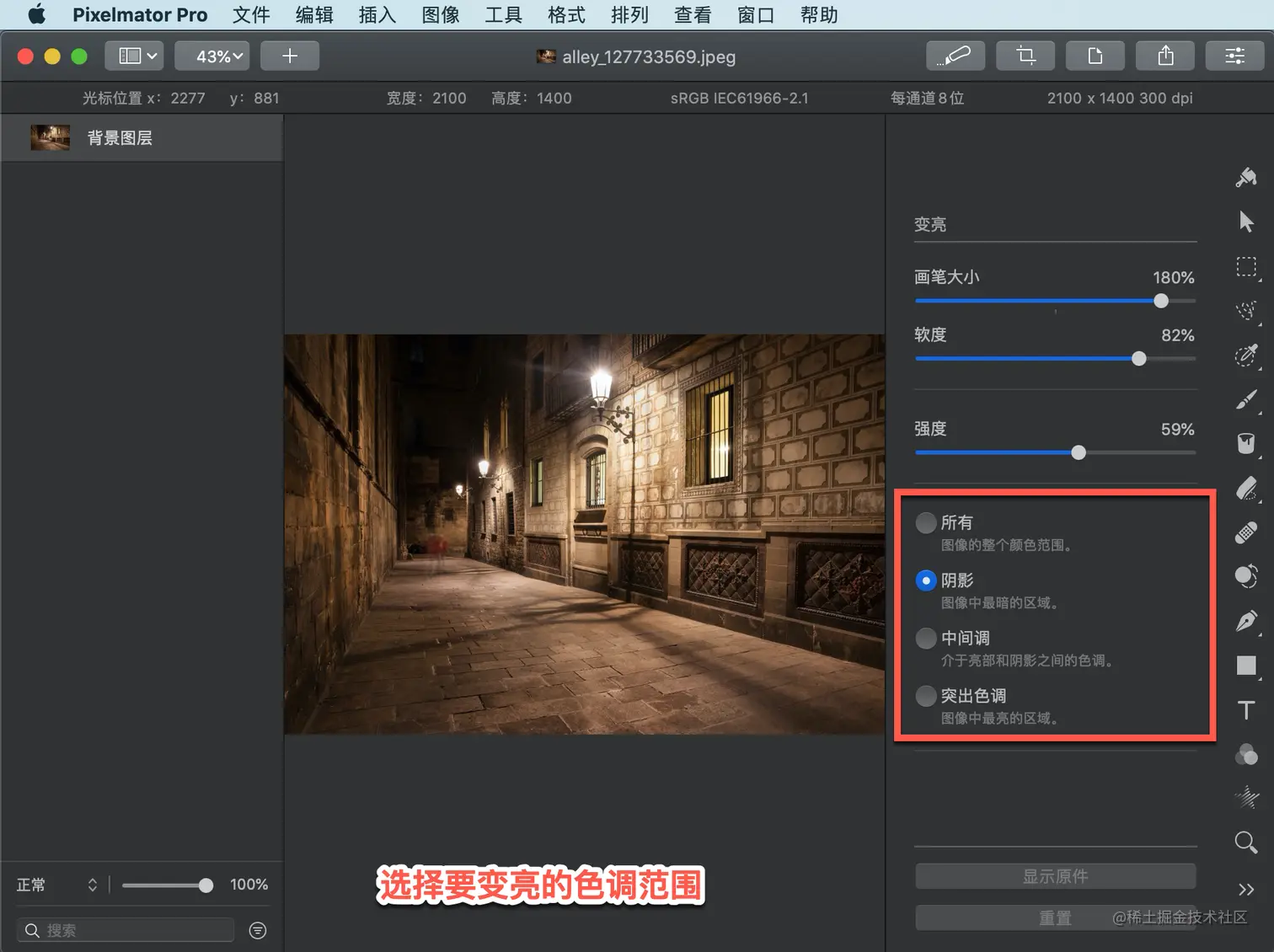The height and width of the screenshot is (952, 1274).
Task: Select the 中间调 midtones radio button
Action: (x=926, y=638)
